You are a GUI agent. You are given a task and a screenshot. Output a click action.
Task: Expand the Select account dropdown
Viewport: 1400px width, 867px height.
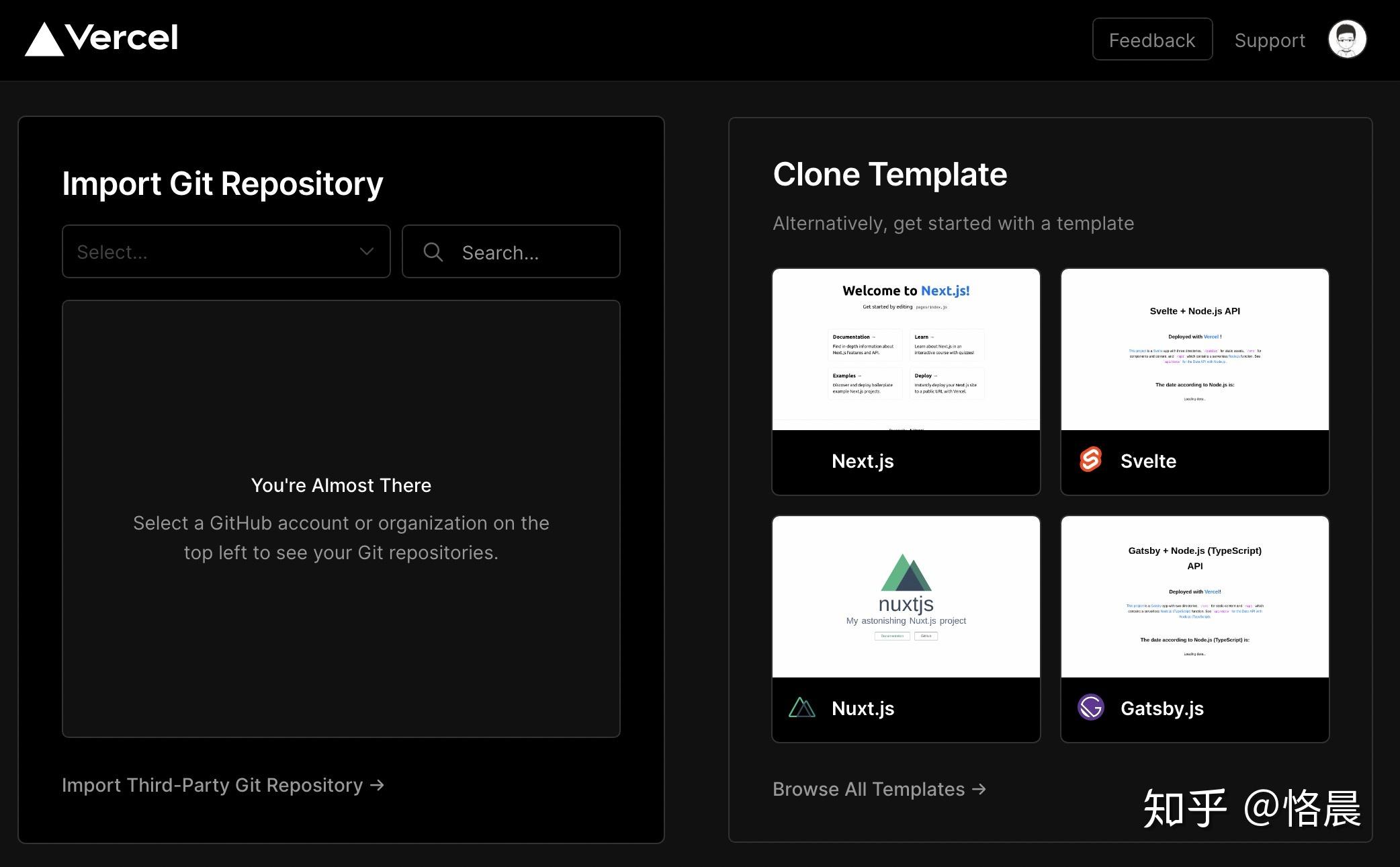pyautogui.click(x=215, y=251)
